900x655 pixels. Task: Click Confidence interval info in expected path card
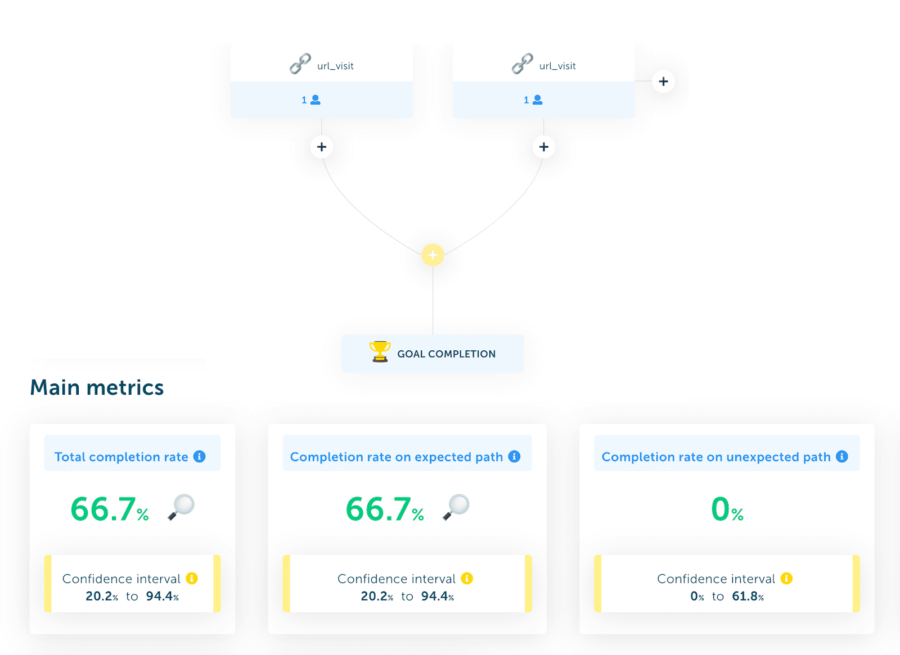(467, 578)
